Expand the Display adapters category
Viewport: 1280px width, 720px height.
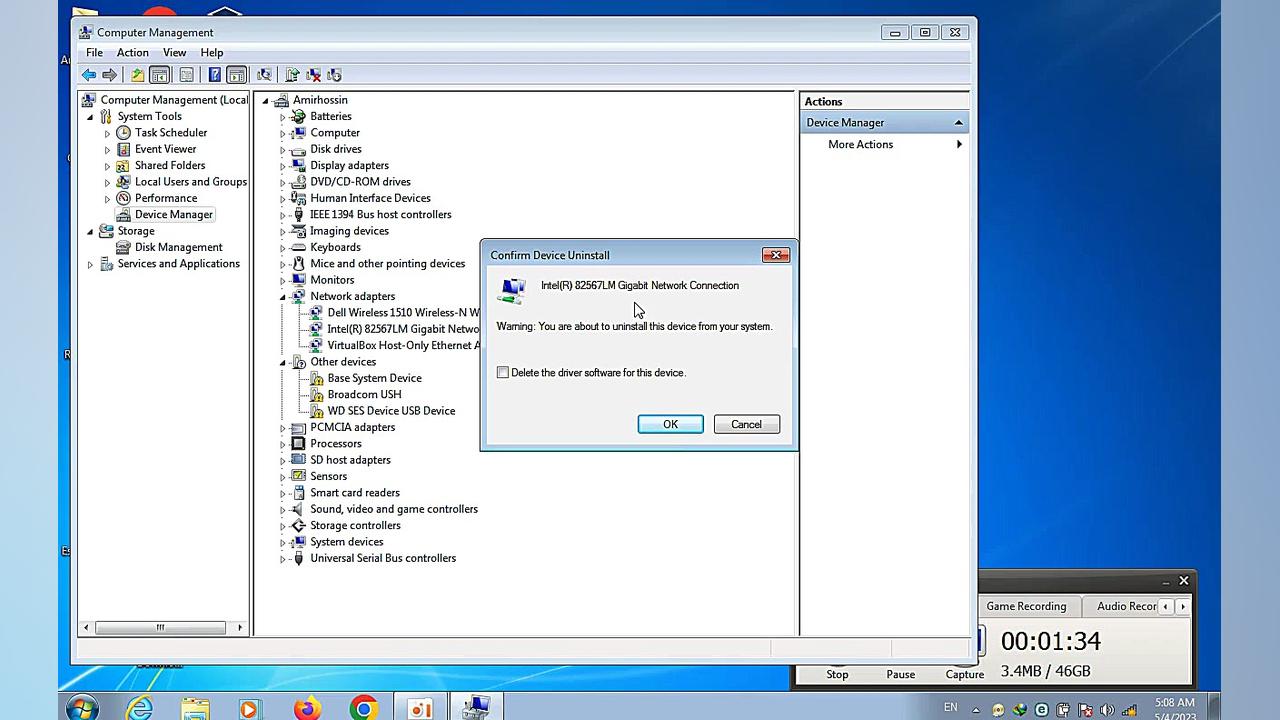tap(283, 166)
